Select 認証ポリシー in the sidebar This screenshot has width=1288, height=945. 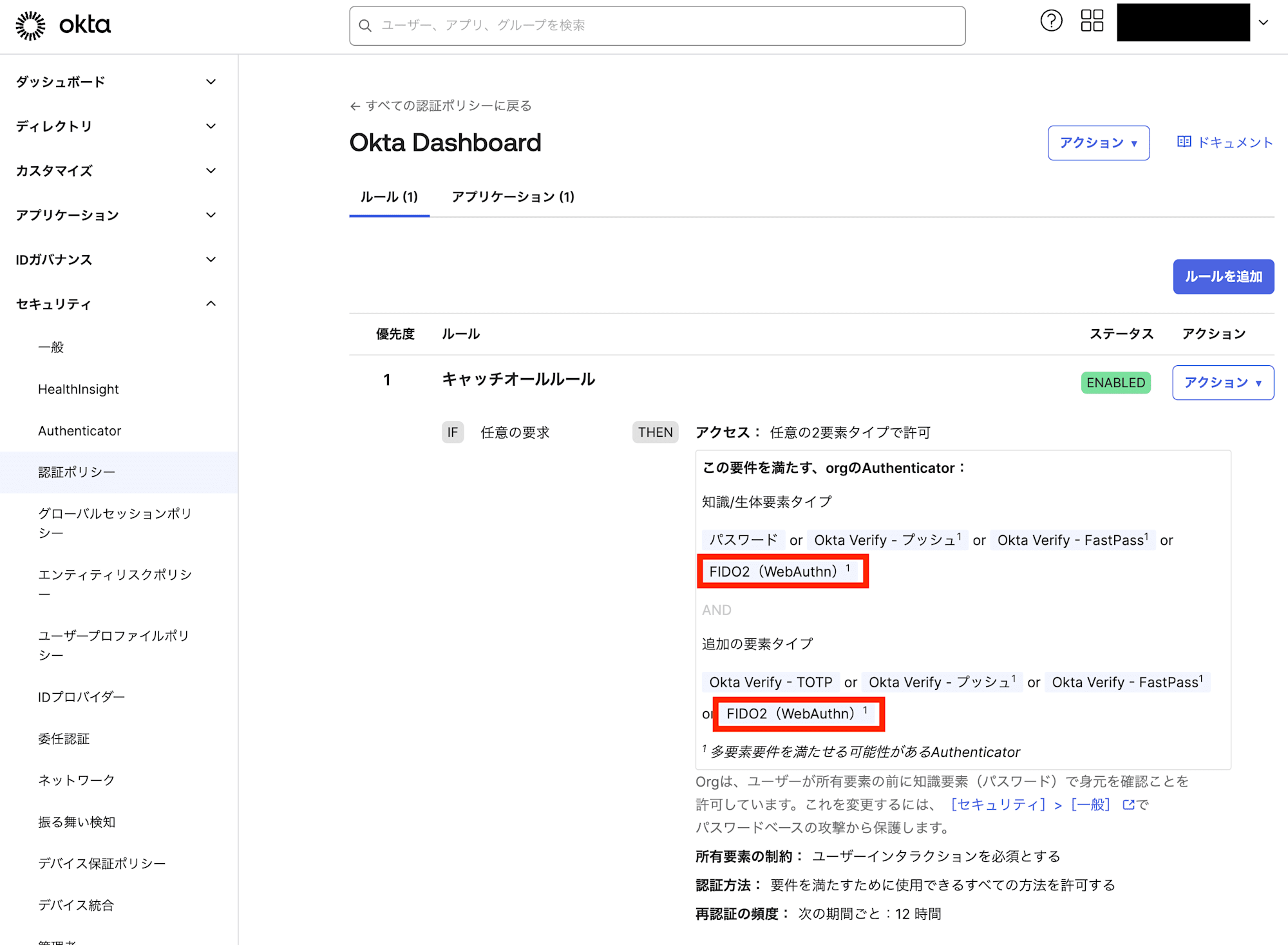pyautogui.click(x=118, y=472)
